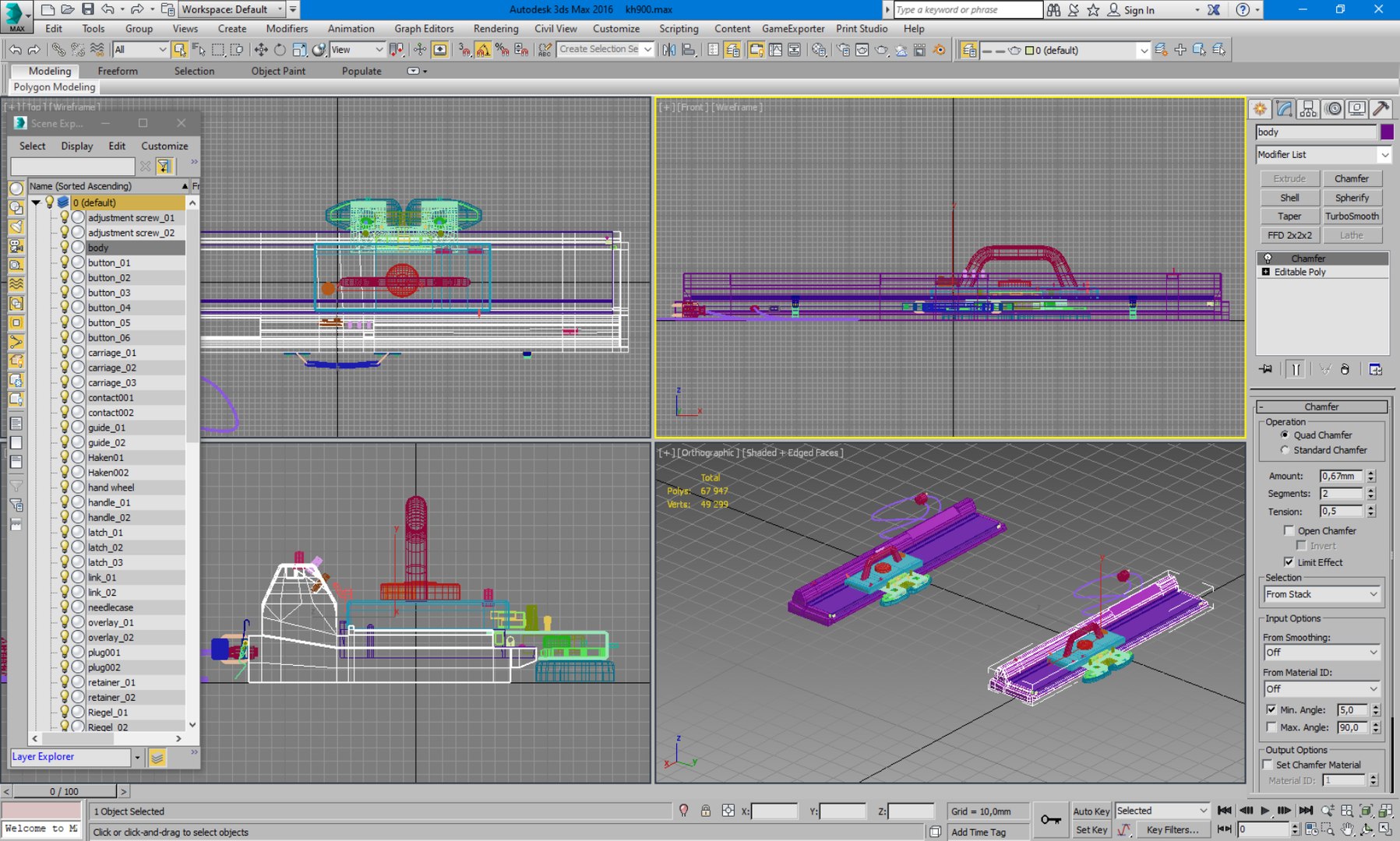Enable the Max. Angle checkbox
This screenshot has width=1400, height=841.
(1271, 727)
